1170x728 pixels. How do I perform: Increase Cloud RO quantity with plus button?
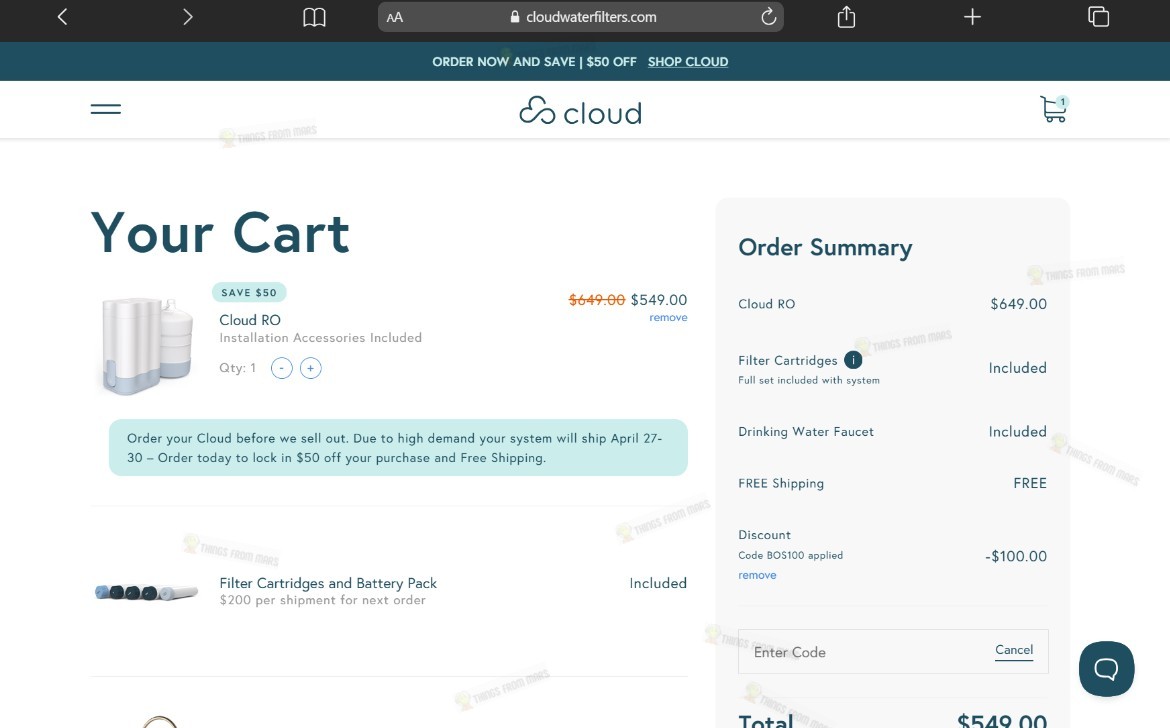[x=310, y=368]
